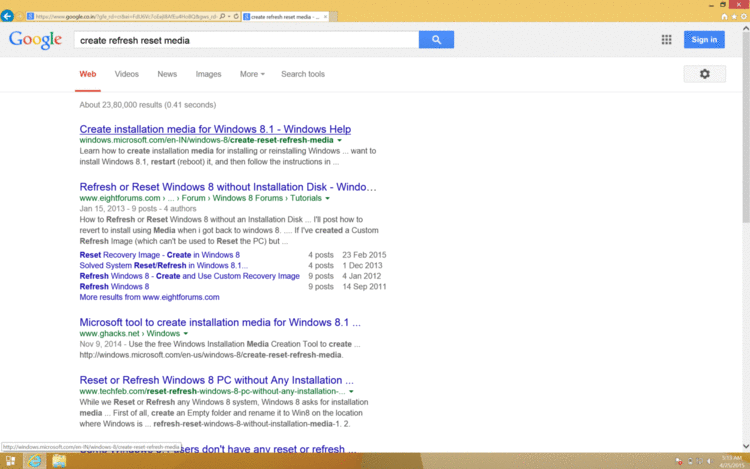Open 'Reset Recovery Image - Create in Windows 8'
750x469 pixels.
pyautogui.click(x=160, y=255)
